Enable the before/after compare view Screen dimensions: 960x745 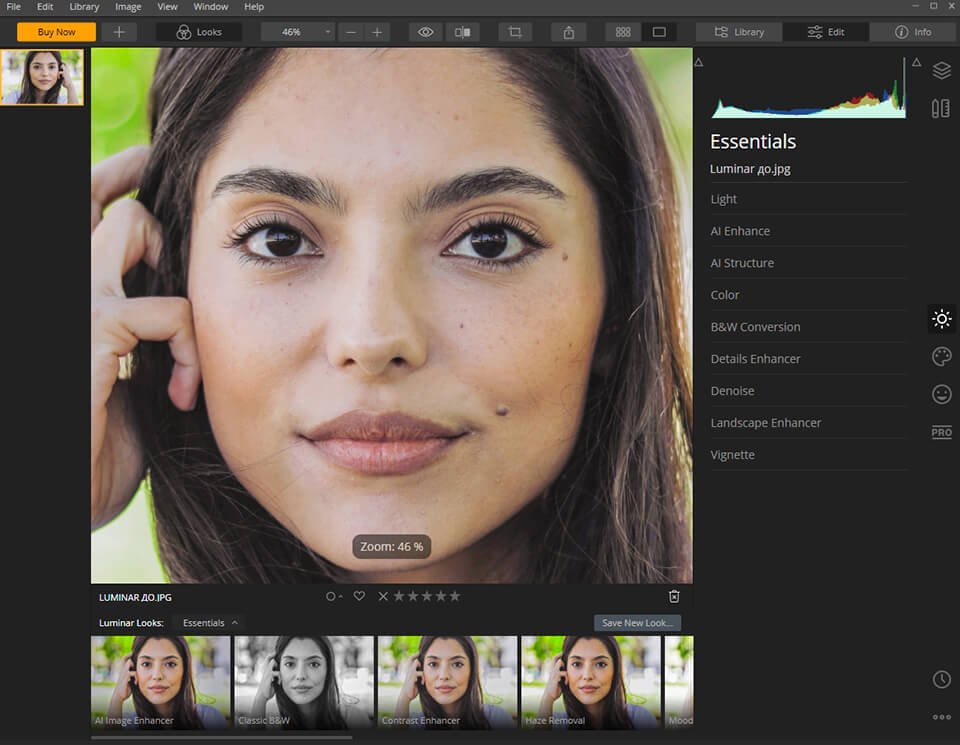coord(462,32)
